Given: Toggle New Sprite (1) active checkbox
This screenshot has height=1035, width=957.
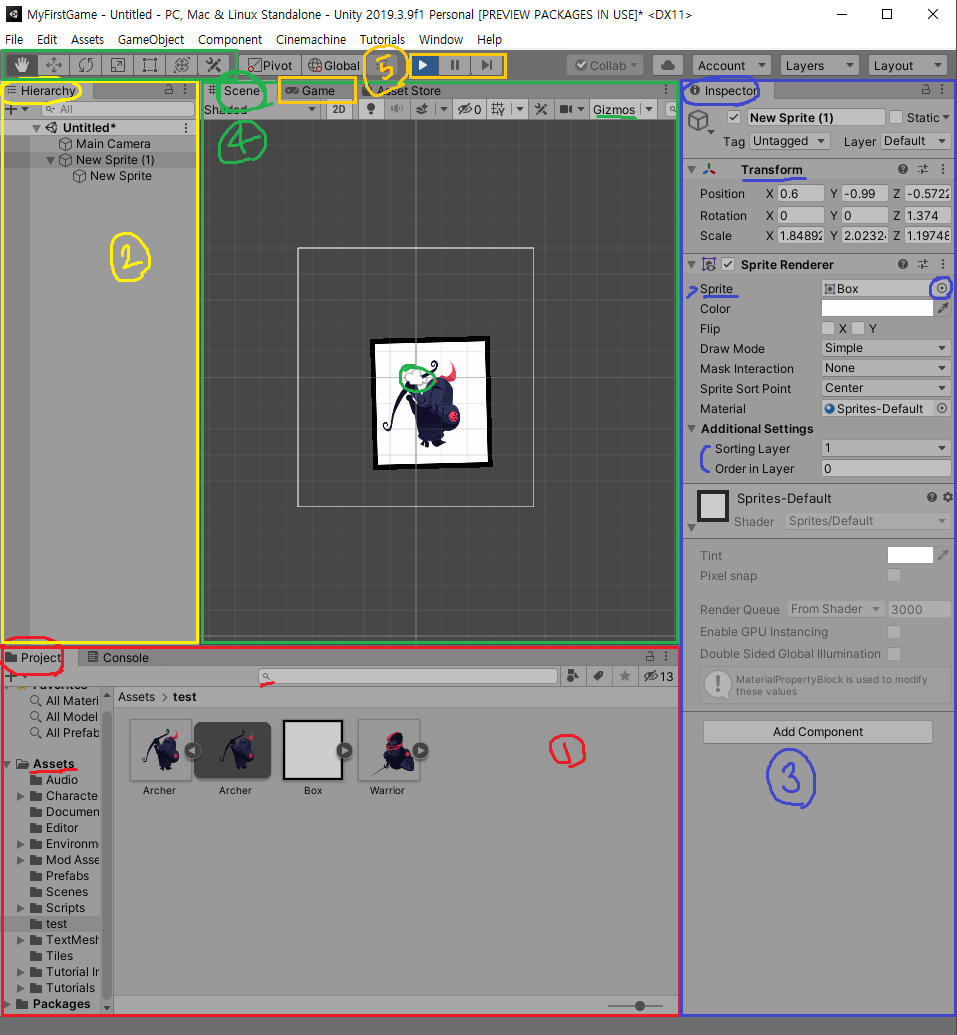Looking at the screenshot, I should 733,117.
